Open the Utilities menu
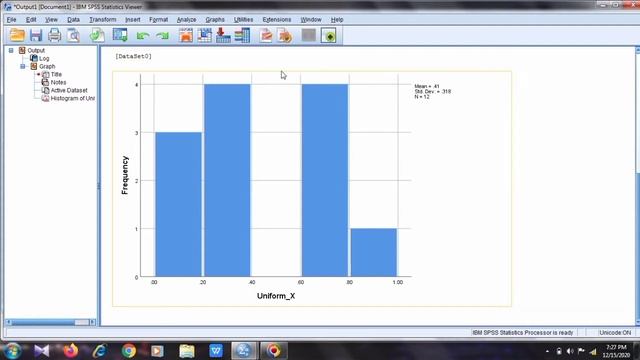 coord(244,20)
